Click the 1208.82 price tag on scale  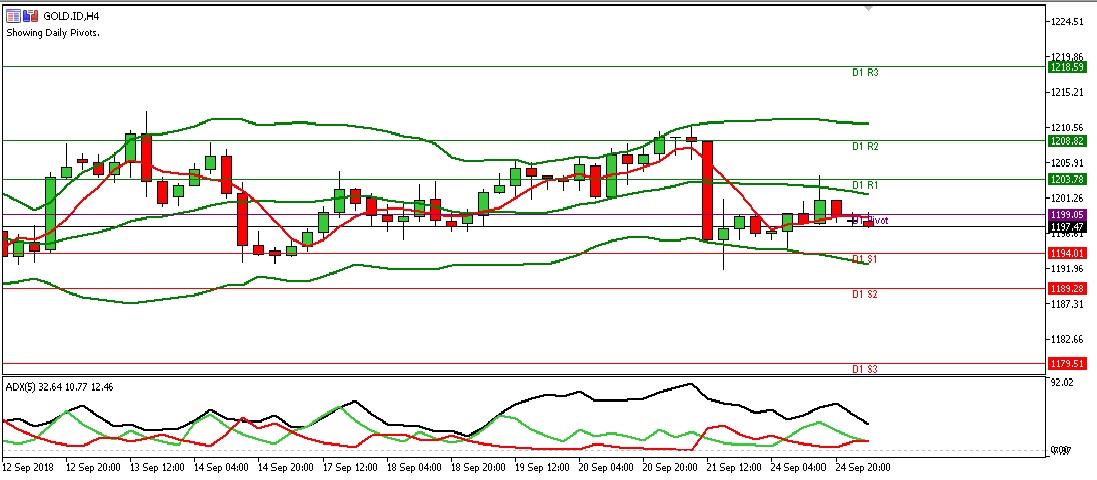pos(1068,141)
